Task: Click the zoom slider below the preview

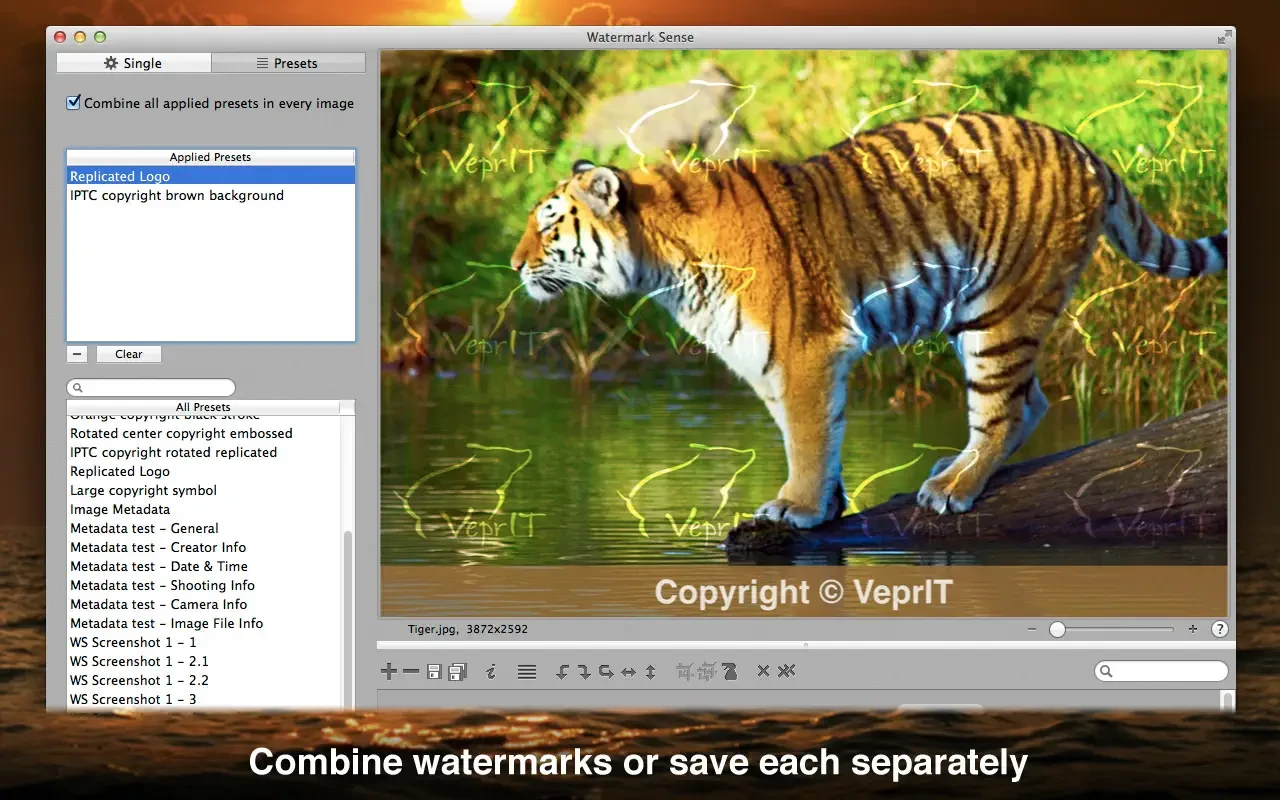Action: coord(1111,629)
